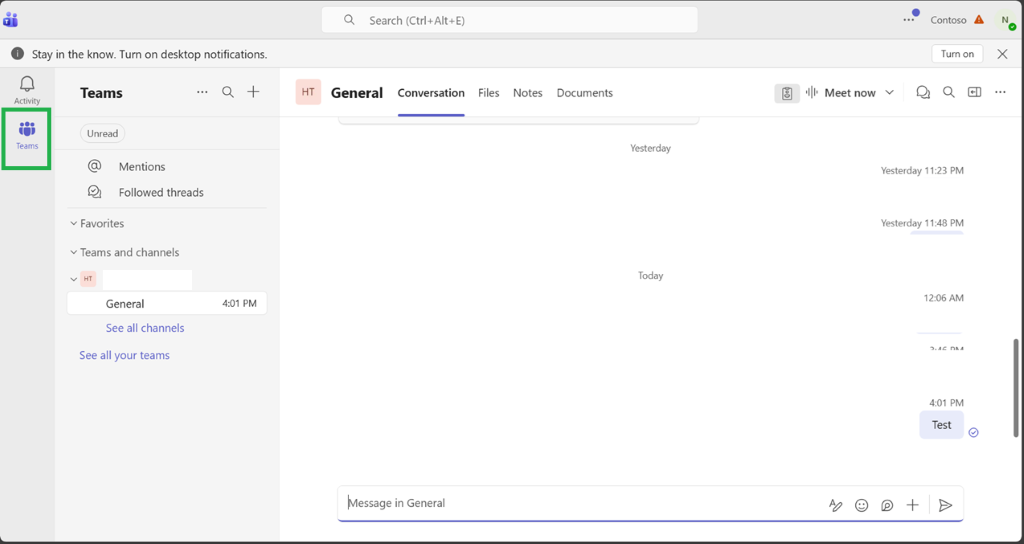This screenshot has width=1024, height=544.
Task: Click Meet now button
Action: (842, 93)
